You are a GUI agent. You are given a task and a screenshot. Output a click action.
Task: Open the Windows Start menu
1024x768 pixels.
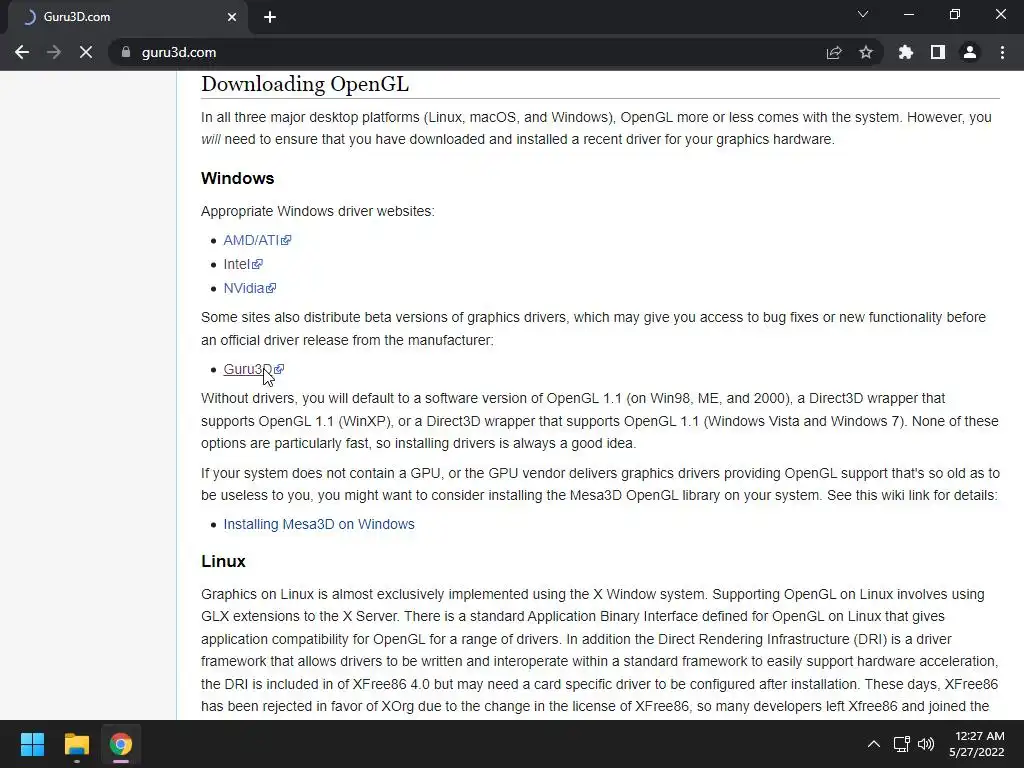(32, 744)
